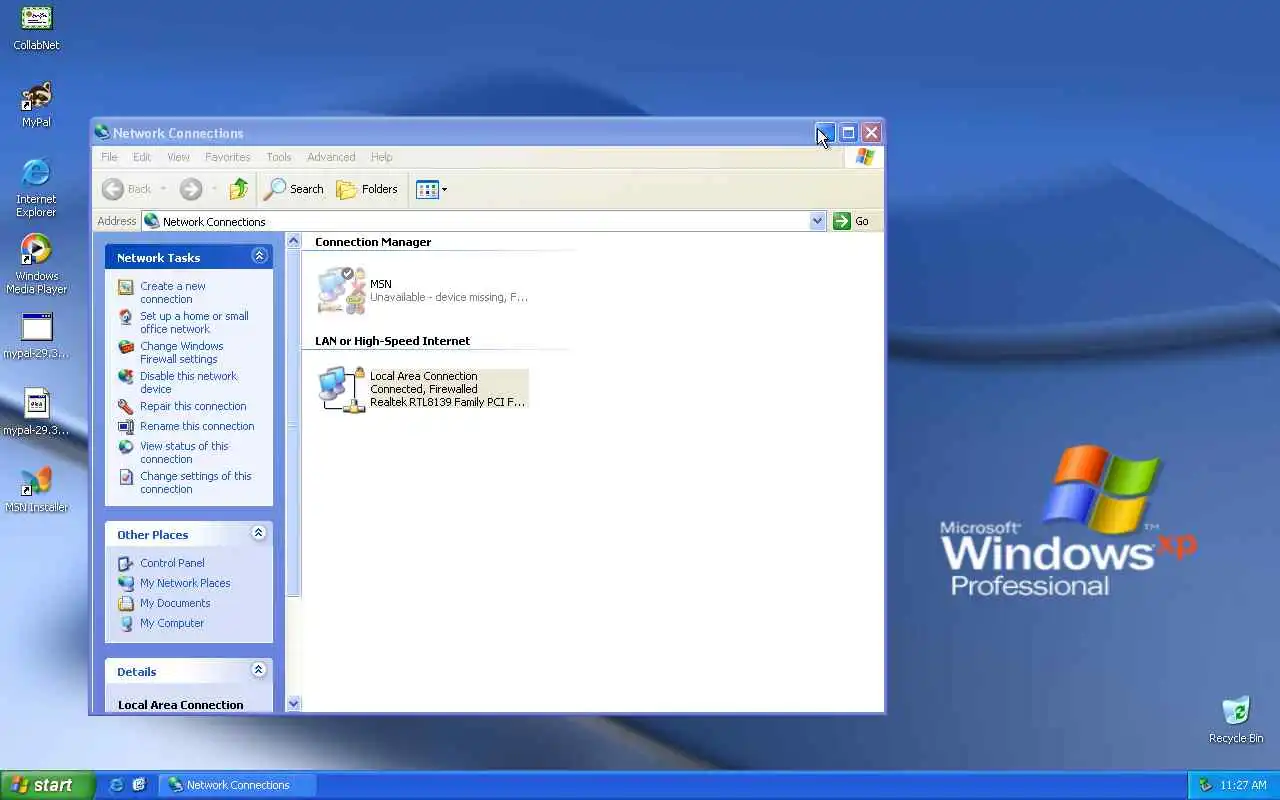
Task: Click Change Windows Firewall settings
Action: tap(181, 352)
